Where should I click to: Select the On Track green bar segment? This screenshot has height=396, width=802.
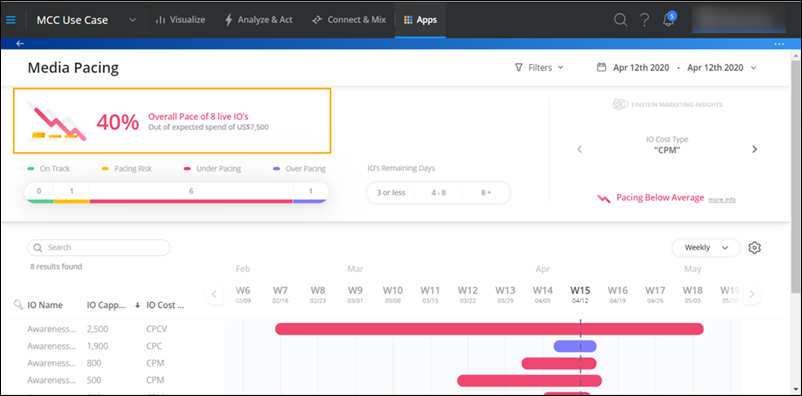pyautogui.click(x=39, y=193)
